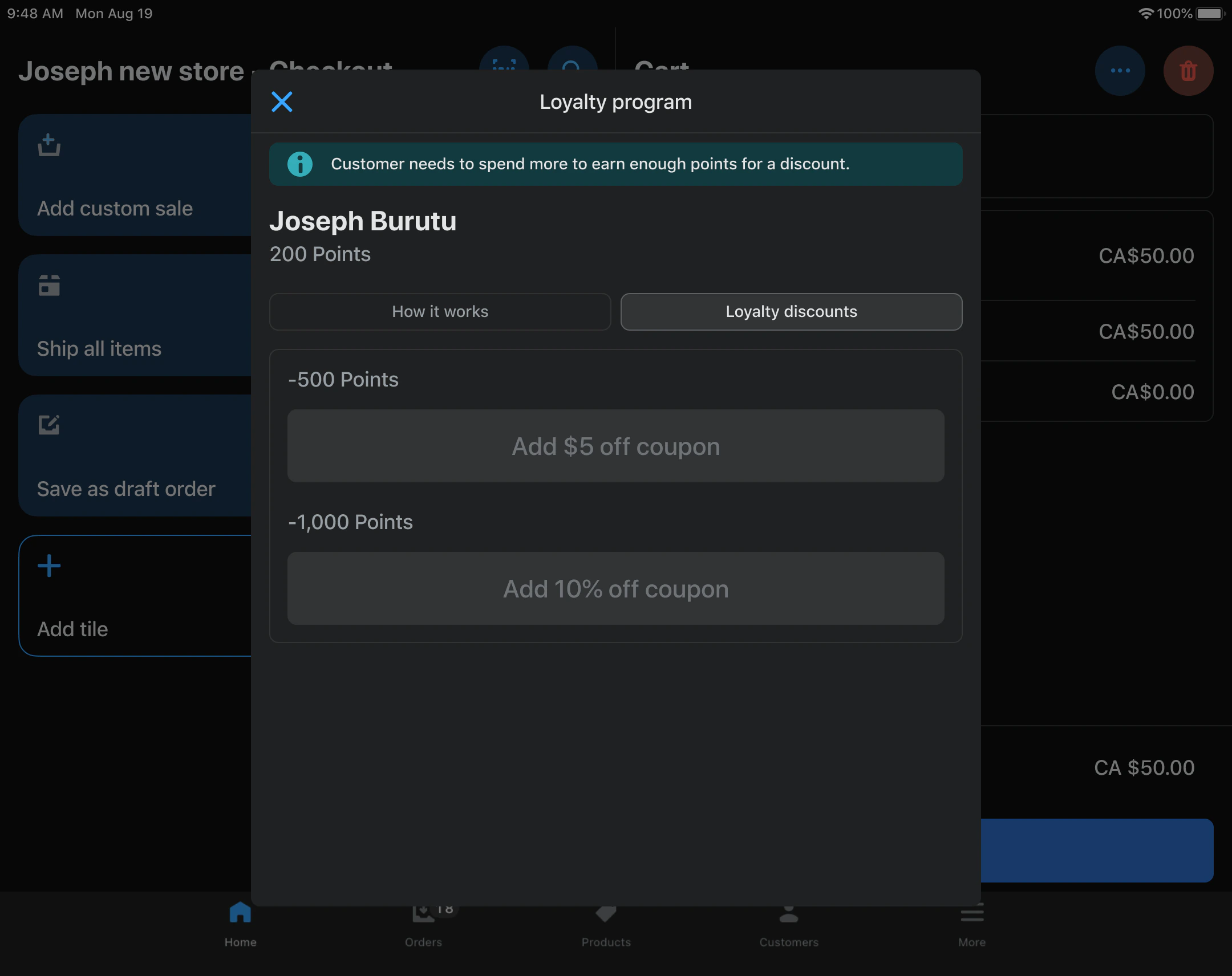The image size is (1232, 976).
Task: Click the battery indicator in status bar
Action: [x=1209, y=14]
